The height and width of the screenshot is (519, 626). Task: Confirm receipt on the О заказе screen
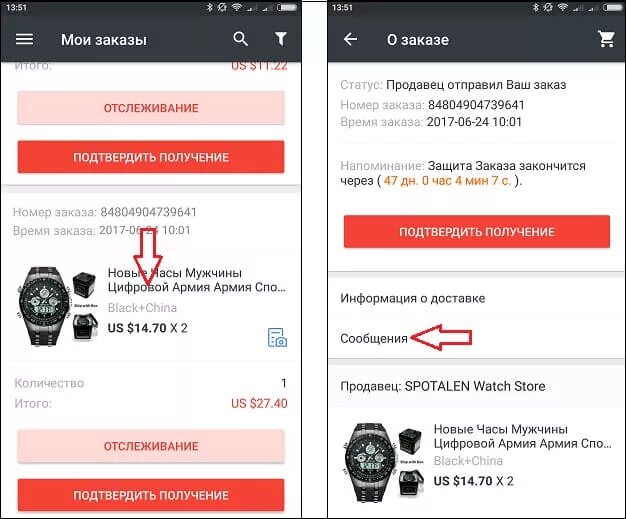[477, 232]
